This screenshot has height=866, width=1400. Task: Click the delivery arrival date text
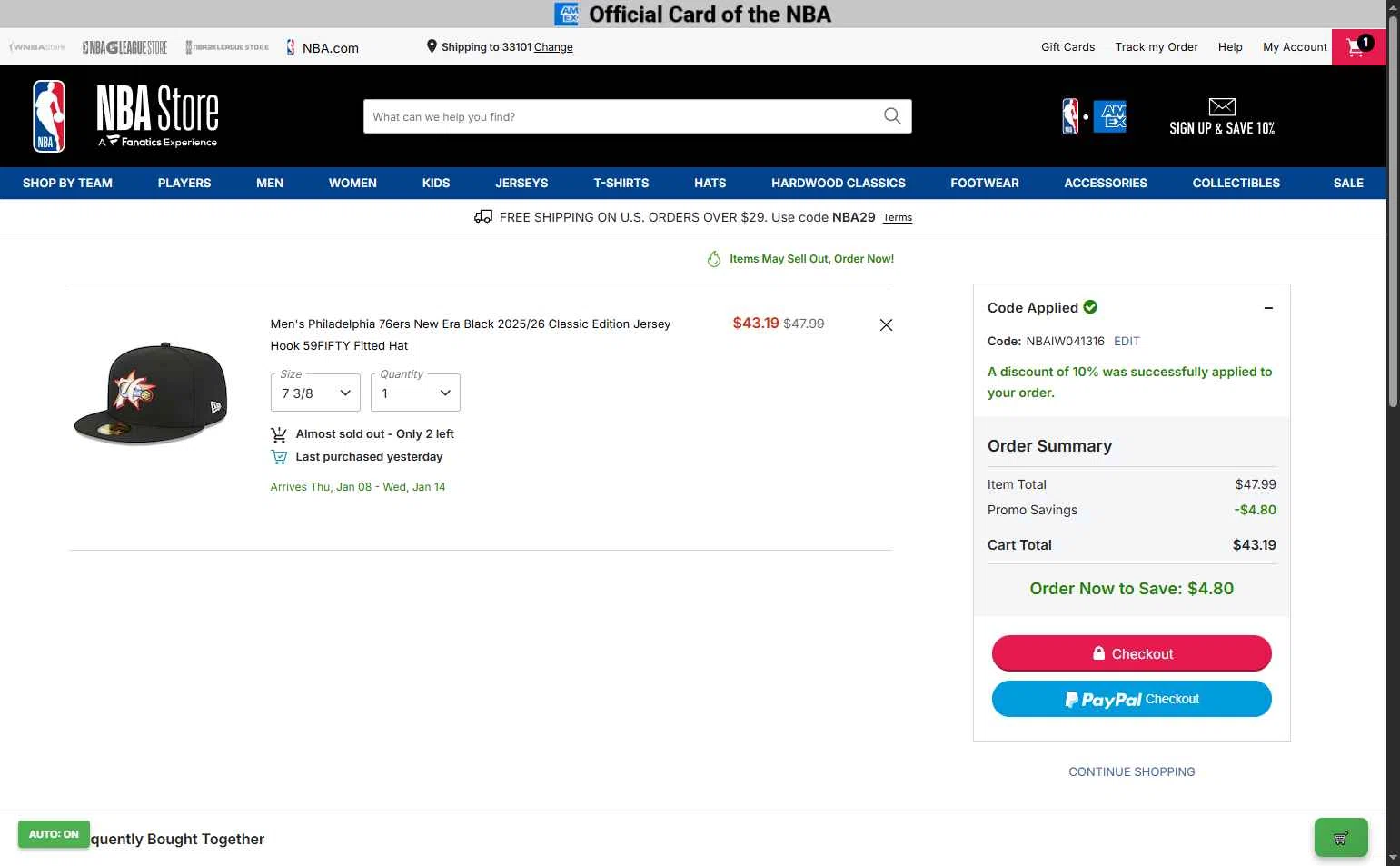click(x=358, y=487)
